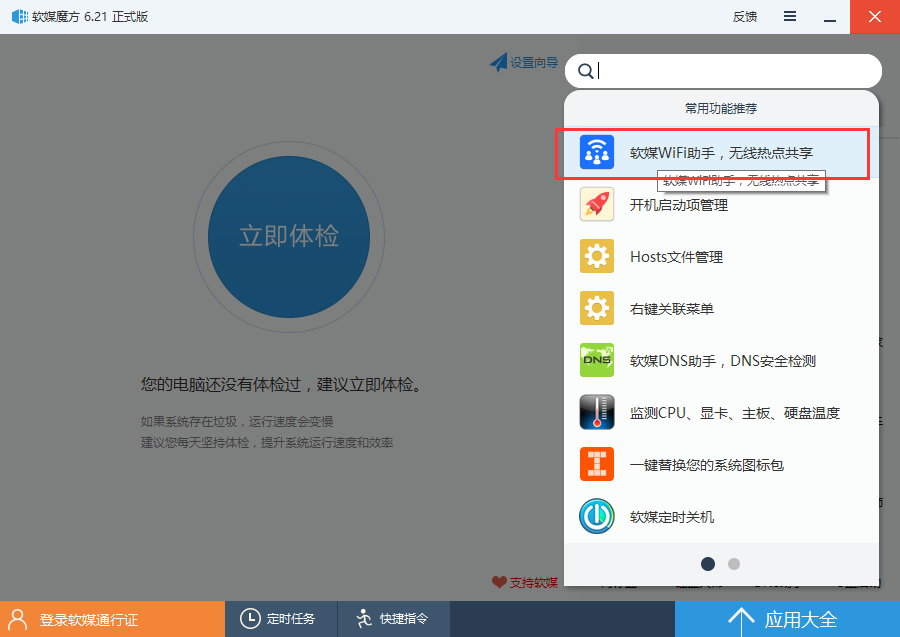Image resolution: width=900 pixels, height=637 pixels.
Task: Open the 反馈 feedback menu
Action: click(x=744, y=16)
